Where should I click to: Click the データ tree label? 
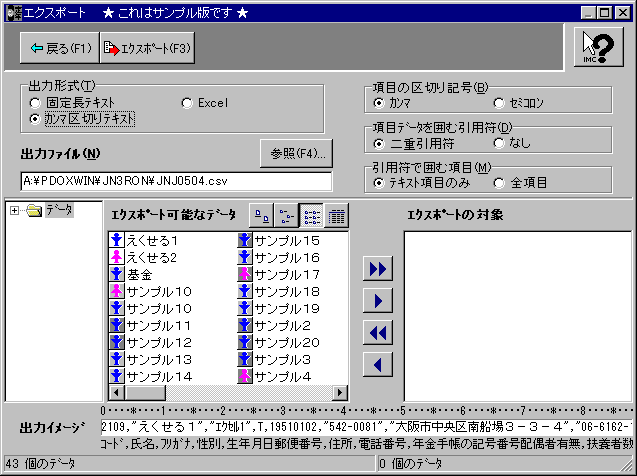click(x=59, y=210)
